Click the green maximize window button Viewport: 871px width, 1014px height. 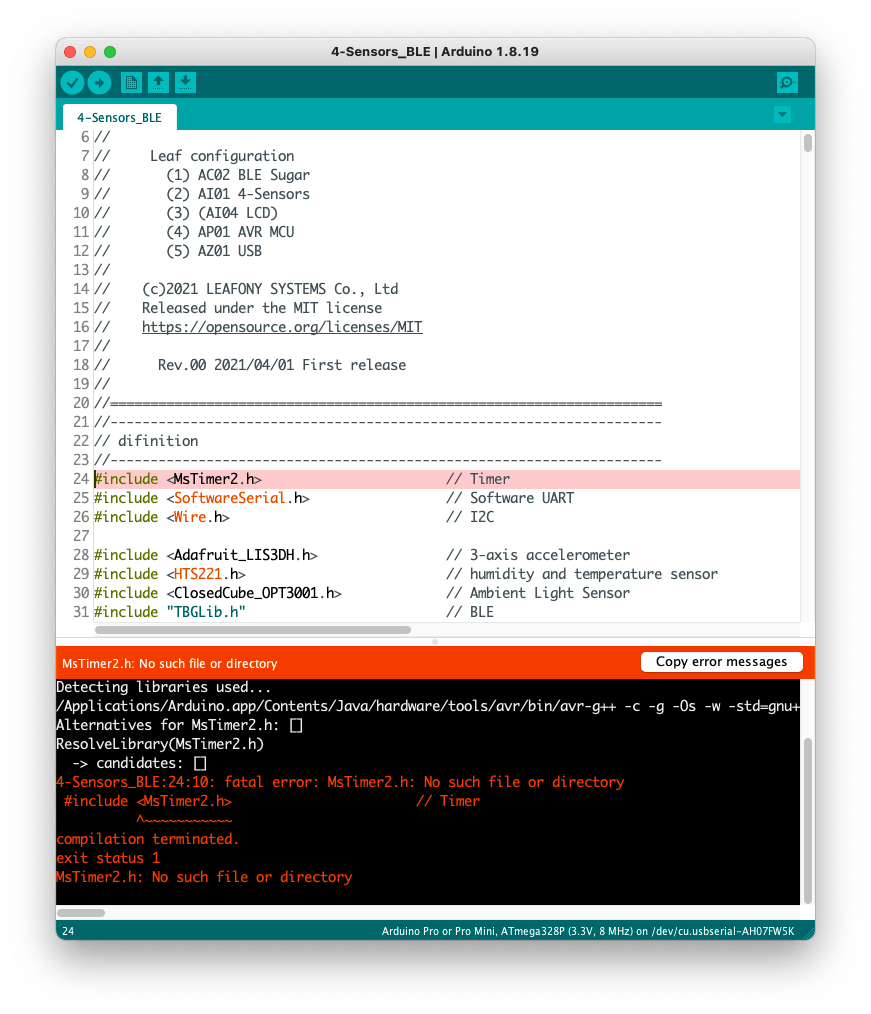[111, 52]
